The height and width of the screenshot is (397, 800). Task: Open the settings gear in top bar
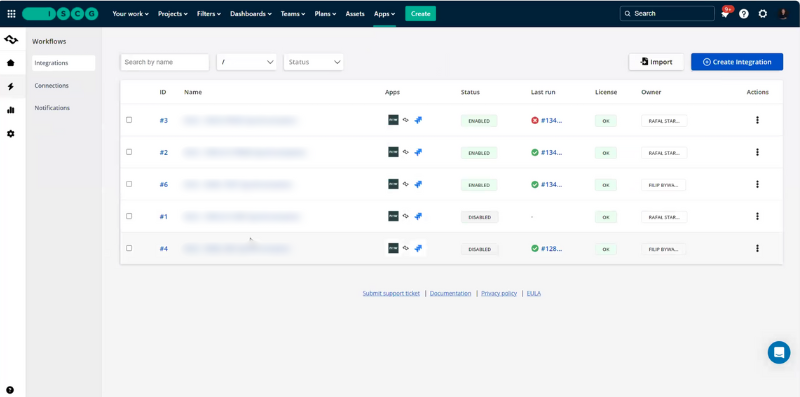763,14
